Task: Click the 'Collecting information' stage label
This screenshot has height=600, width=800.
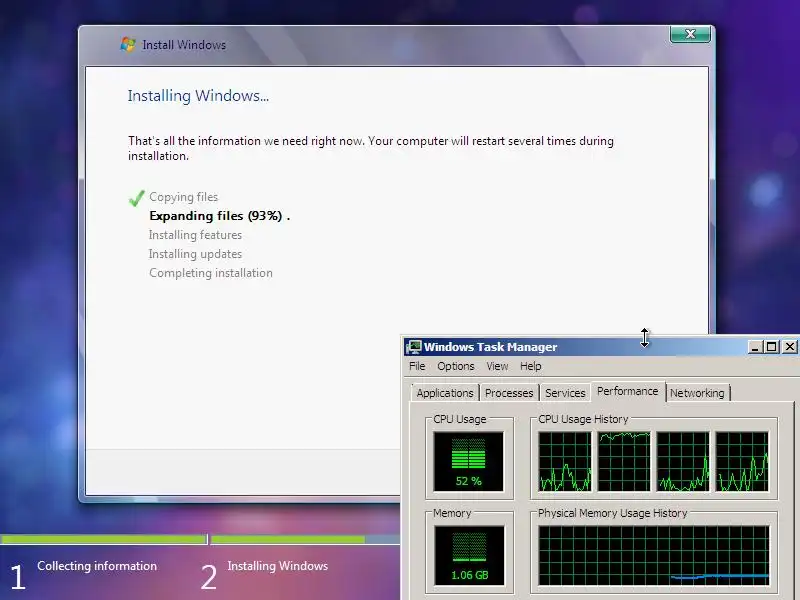Action: [x=97, y=566]
